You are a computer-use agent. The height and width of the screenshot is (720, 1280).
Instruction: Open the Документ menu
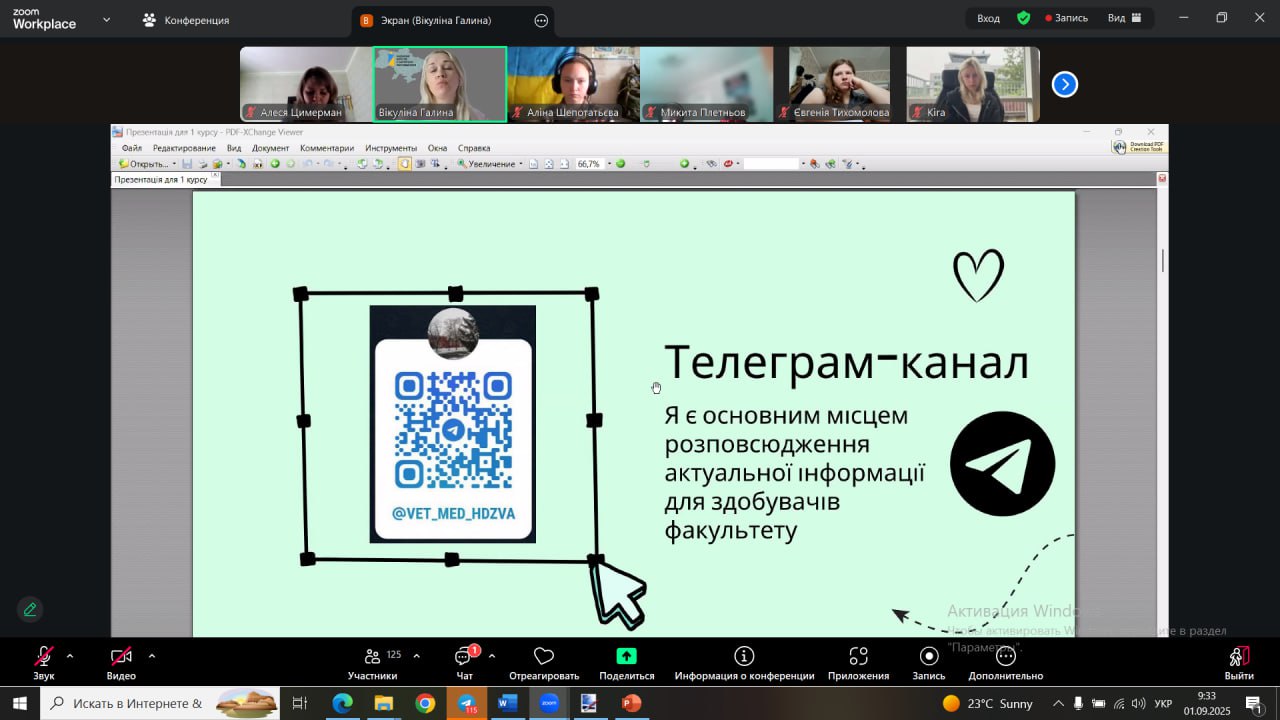point(270,148)
